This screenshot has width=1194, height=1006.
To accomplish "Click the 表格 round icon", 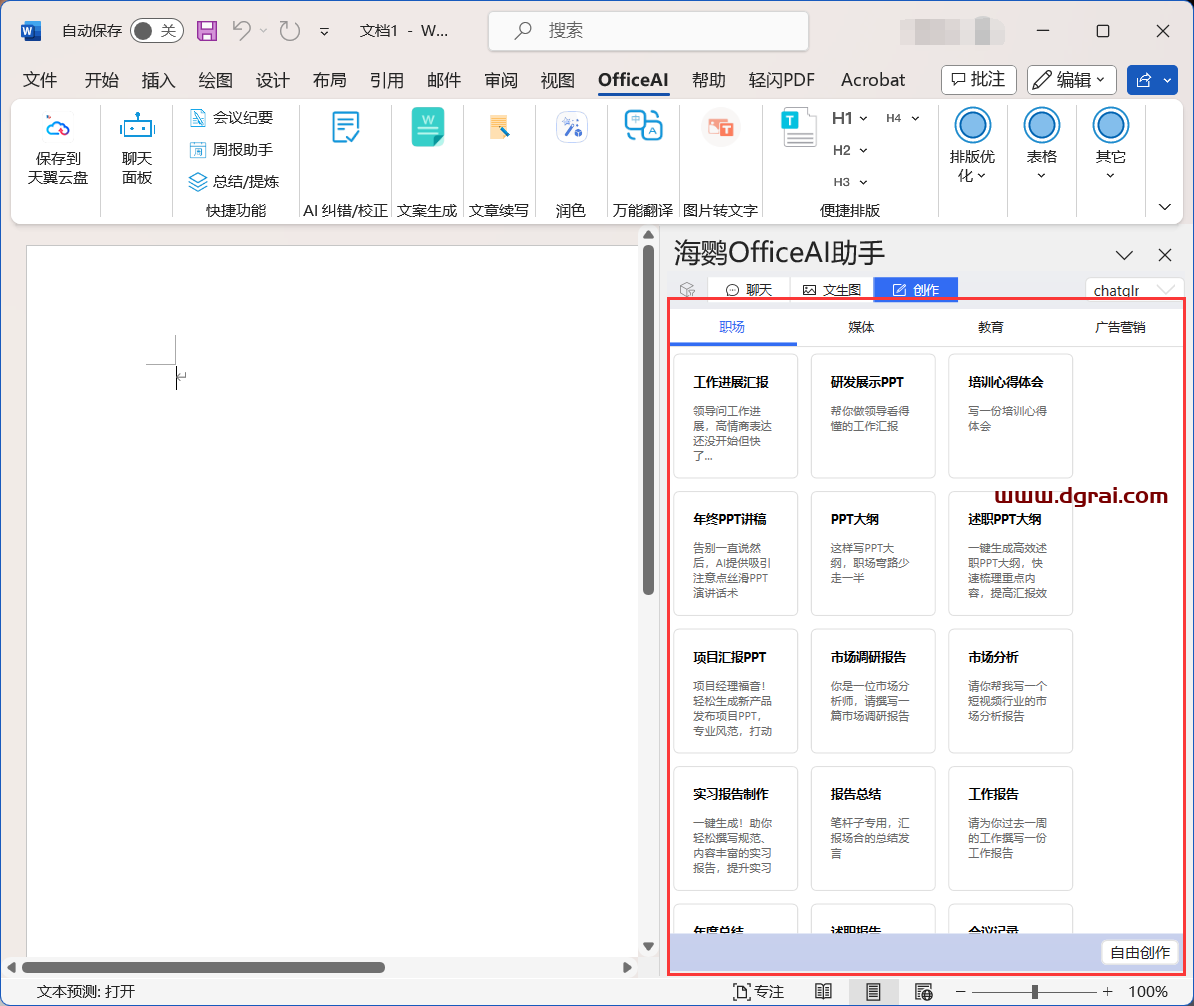I will point(1041,126).
